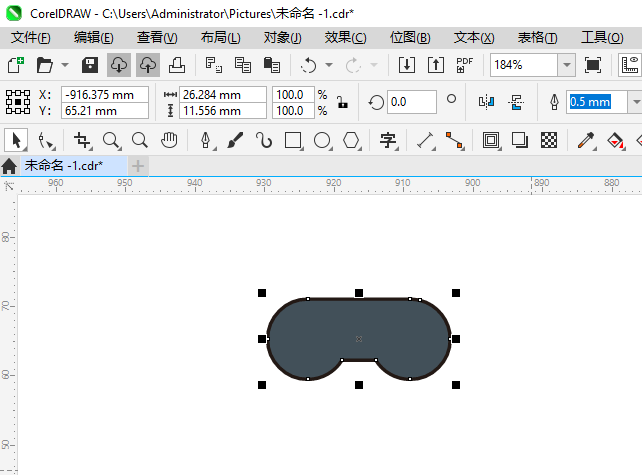Click the Redo arrow icon

[353, 65]
